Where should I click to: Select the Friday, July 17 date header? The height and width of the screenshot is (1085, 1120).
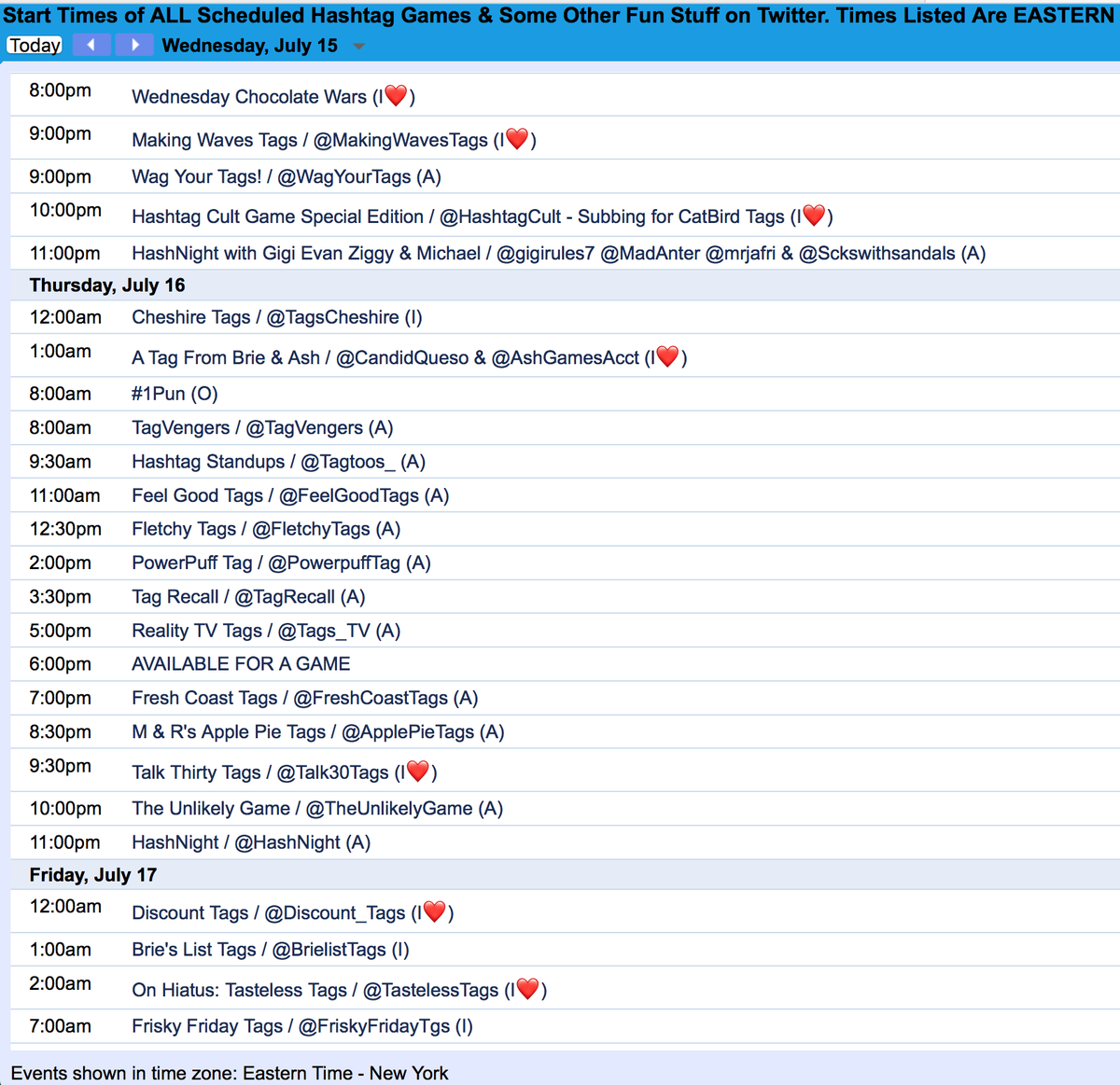pyautogui.click(x=93, y=875)
